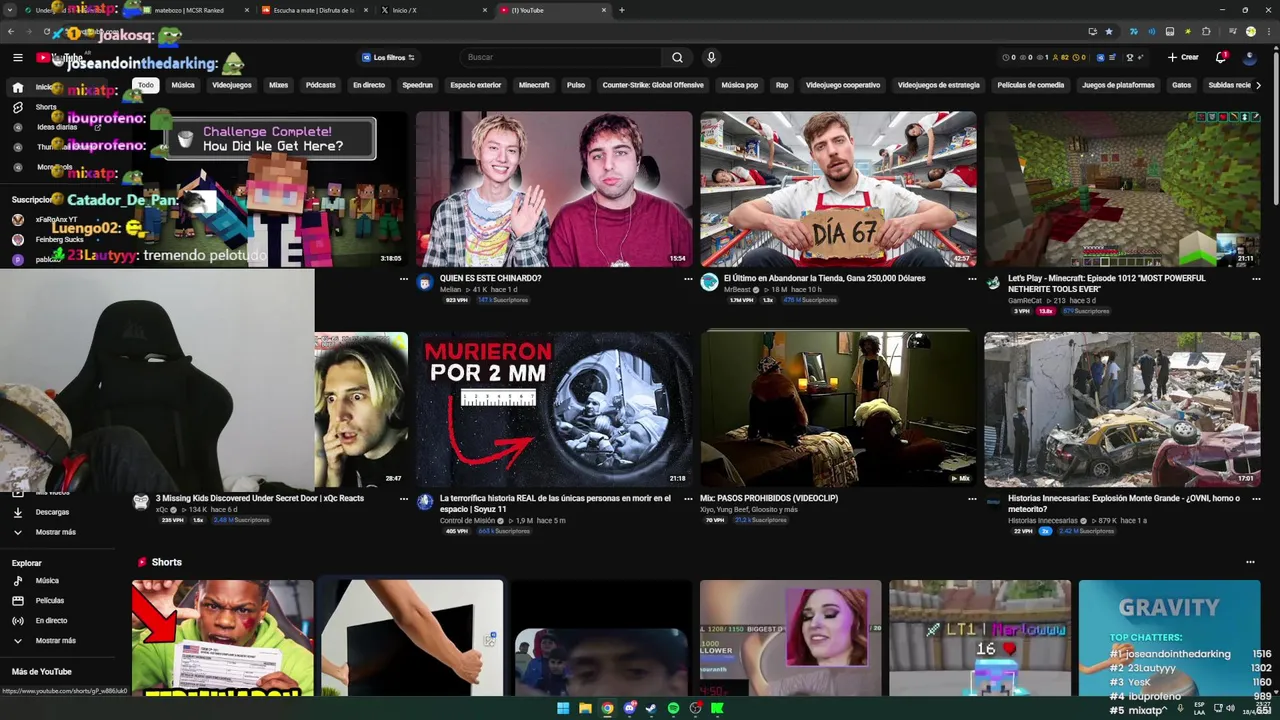Click the Música icon in Explorar section

(18, 580)
